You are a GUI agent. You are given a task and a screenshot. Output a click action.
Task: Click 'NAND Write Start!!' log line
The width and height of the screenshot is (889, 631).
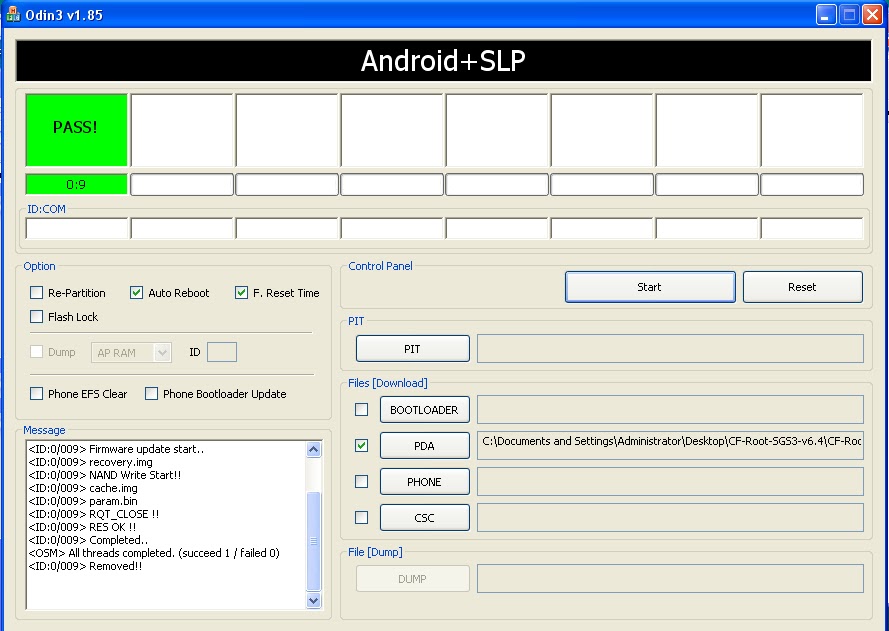click(105, 475)
